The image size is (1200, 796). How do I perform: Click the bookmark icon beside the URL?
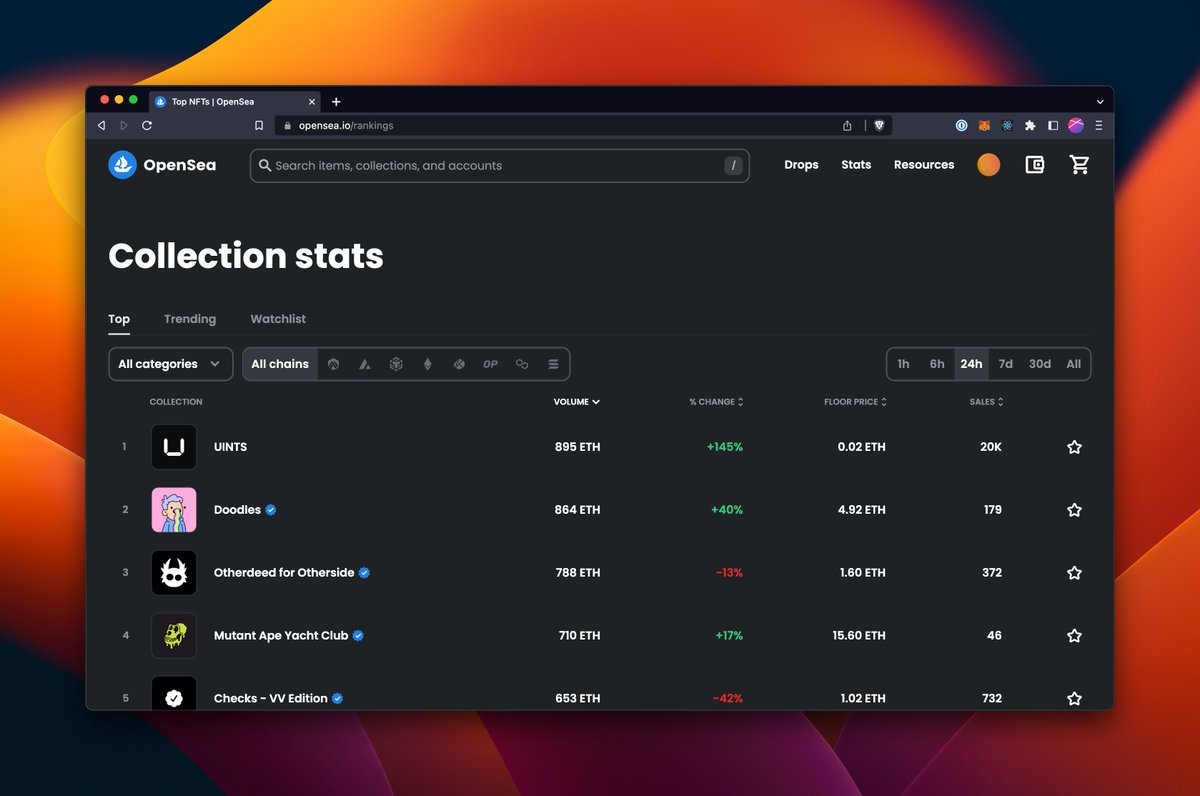click(x=259, y=126)
